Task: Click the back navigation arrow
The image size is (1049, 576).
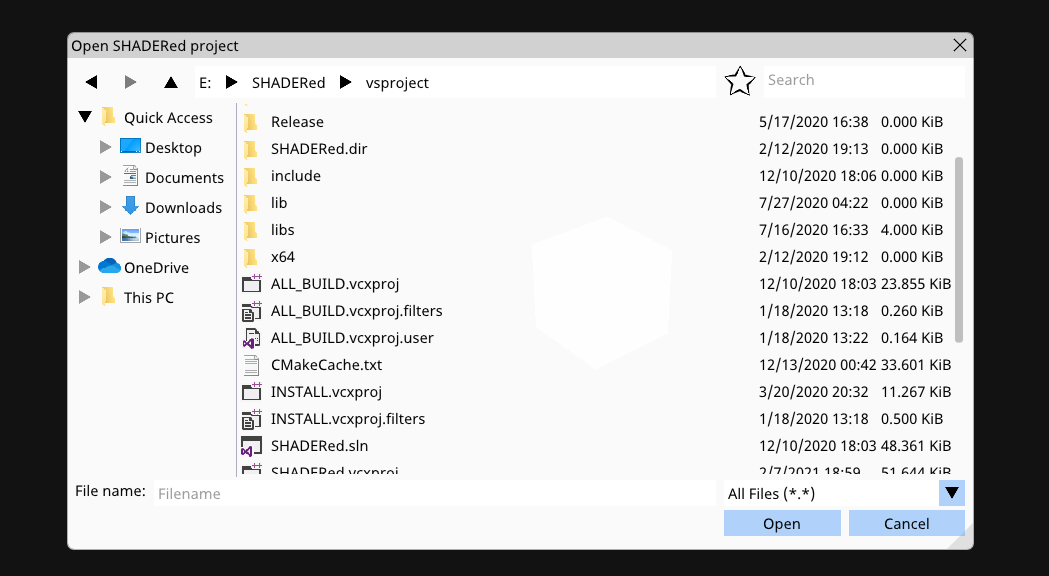Action: 91,82
